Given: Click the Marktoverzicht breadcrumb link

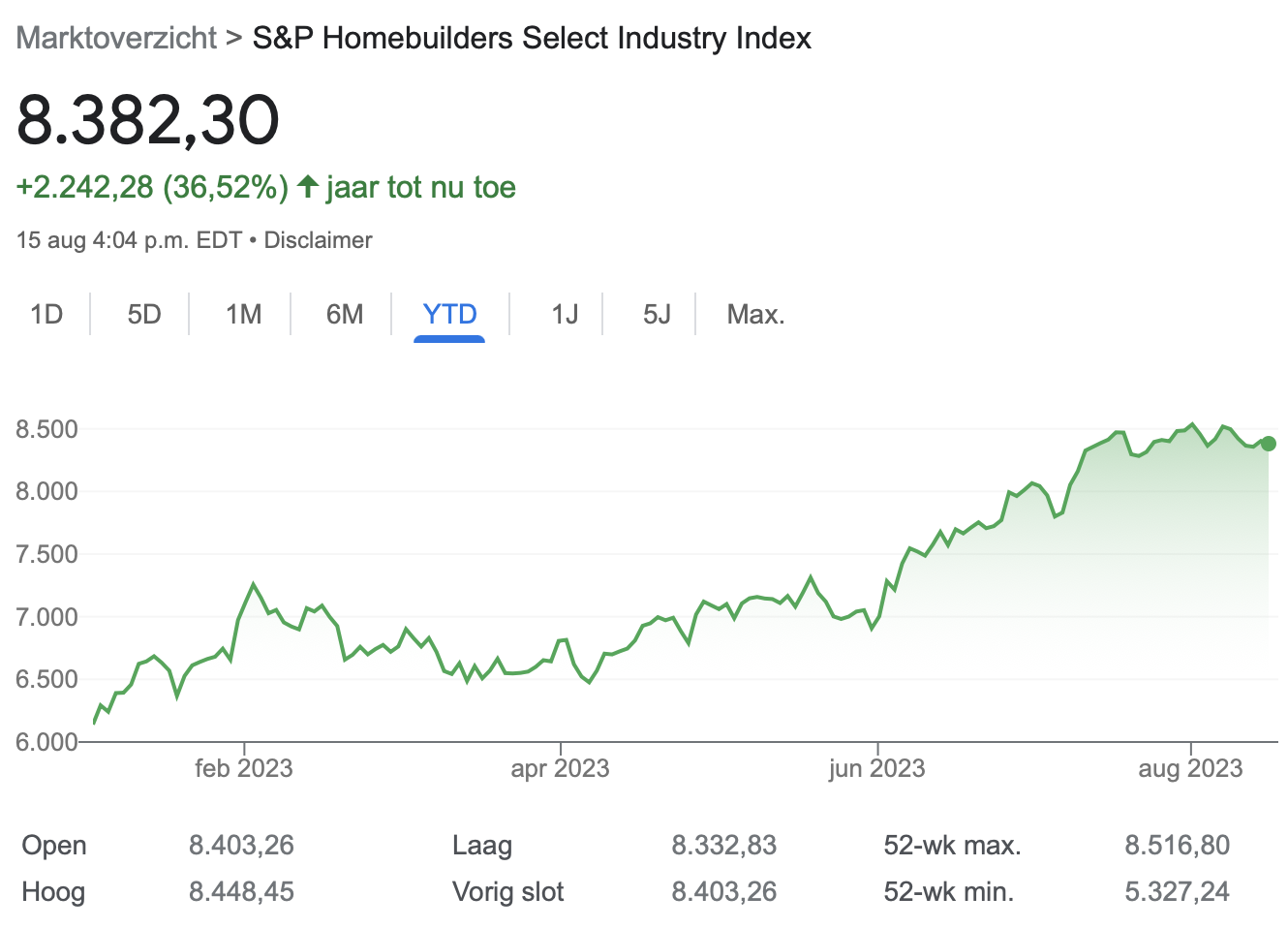Looking at the screenshot, I should (x=116, y=38).
